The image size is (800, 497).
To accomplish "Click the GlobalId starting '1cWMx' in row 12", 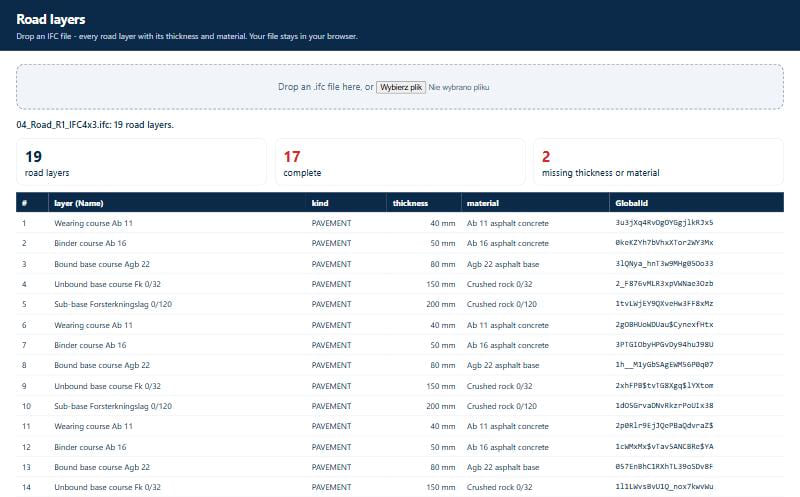I will [664, 446].
